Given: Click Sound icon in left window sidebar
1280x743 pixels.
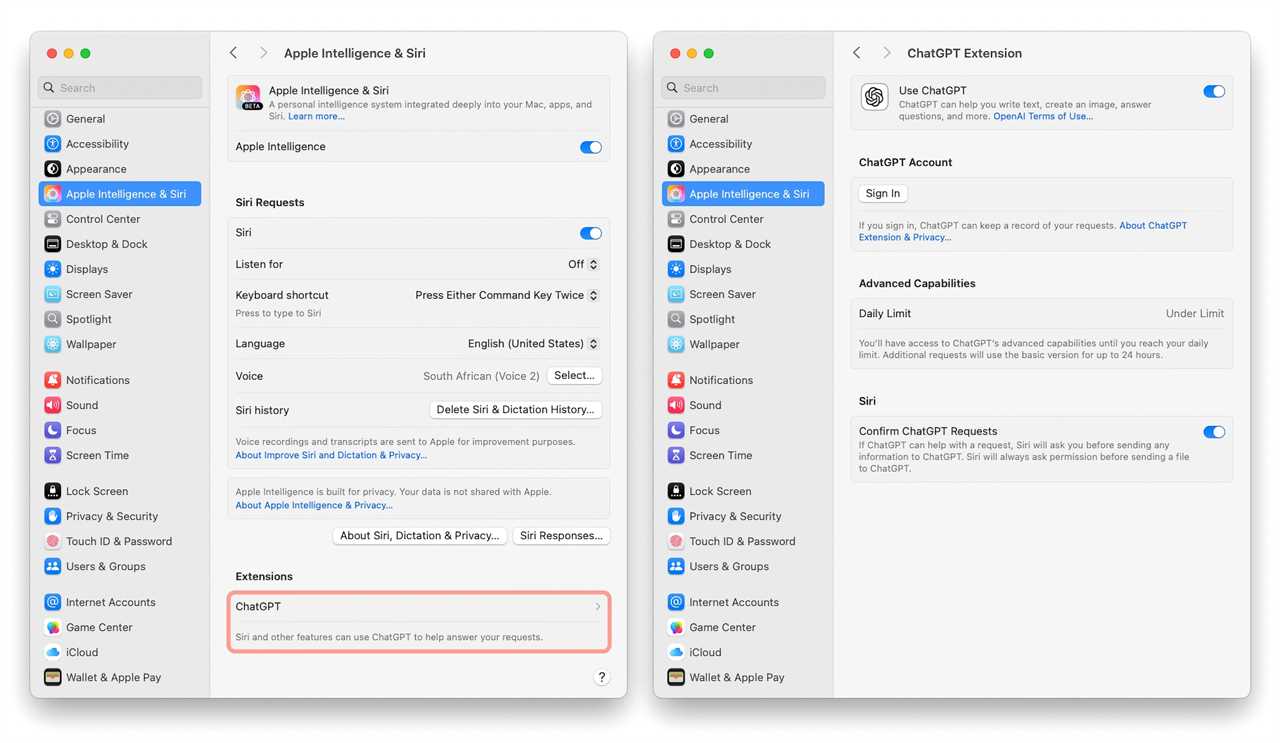Looking at the screenshot, I should pos(53,405).
